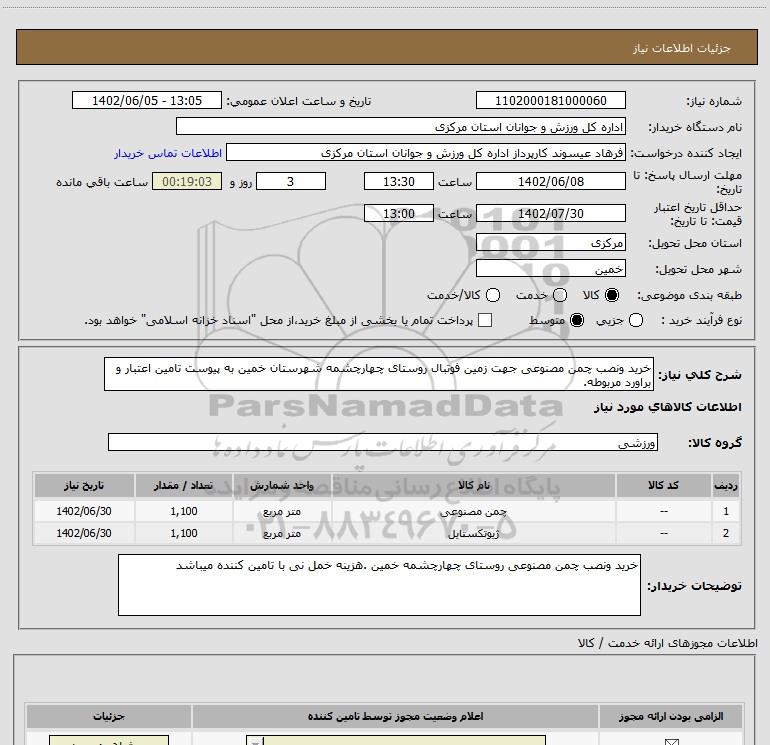Click the countdown timer 00:19:03

point(187,181)
